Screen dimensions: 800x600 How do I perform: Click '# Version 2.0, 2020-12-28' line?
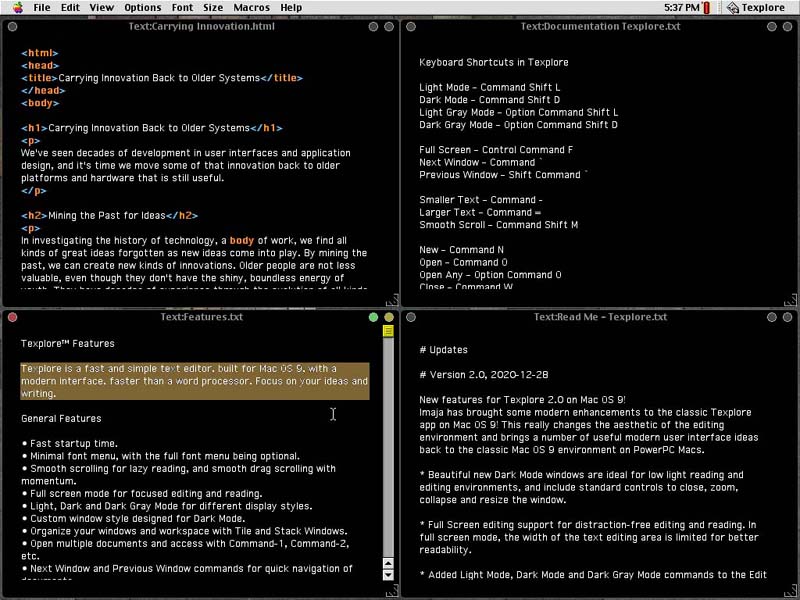(x=484, y=375)
